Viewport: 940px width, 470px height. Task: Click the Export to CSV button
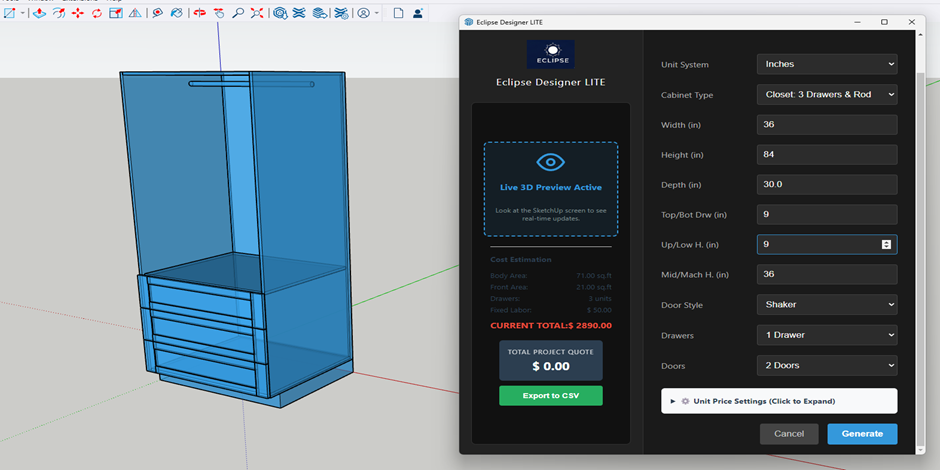(550, 396)
